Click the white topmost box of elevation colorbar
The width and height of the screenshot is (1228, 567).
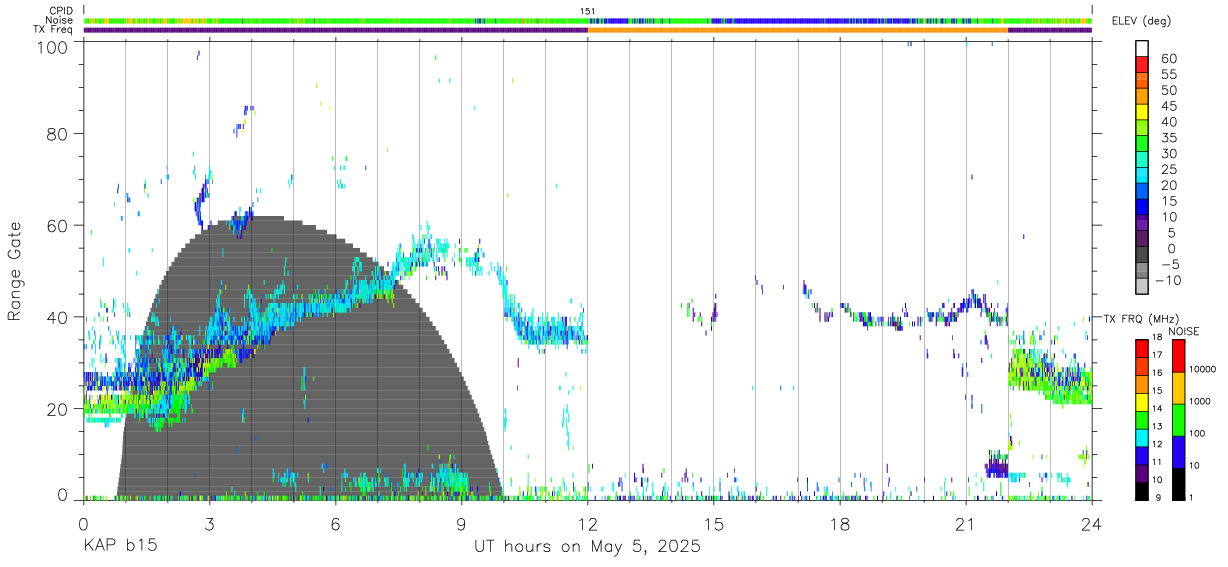[x=1142, y=49]
